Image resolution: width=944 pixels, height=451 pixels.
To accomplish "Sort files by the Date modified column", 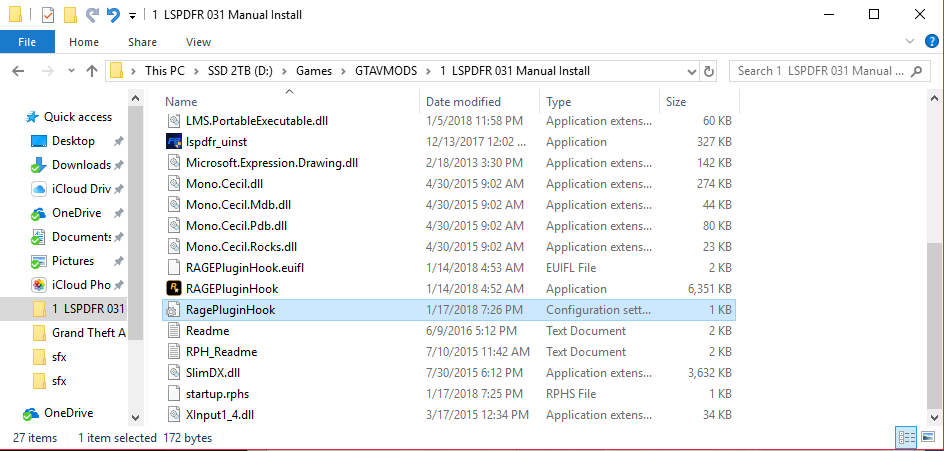I will coord(463,102).
